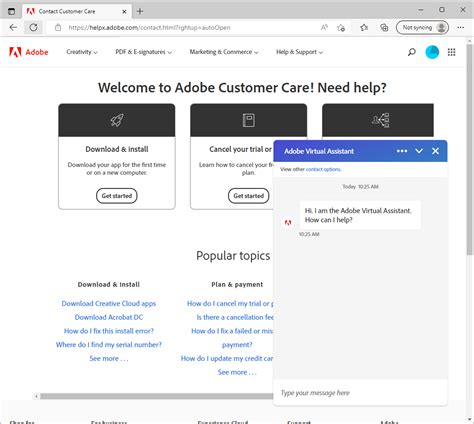The width and height of the screenshot is (474, 424).
Task: Click the third card's people icon
Action: point(380,120)
